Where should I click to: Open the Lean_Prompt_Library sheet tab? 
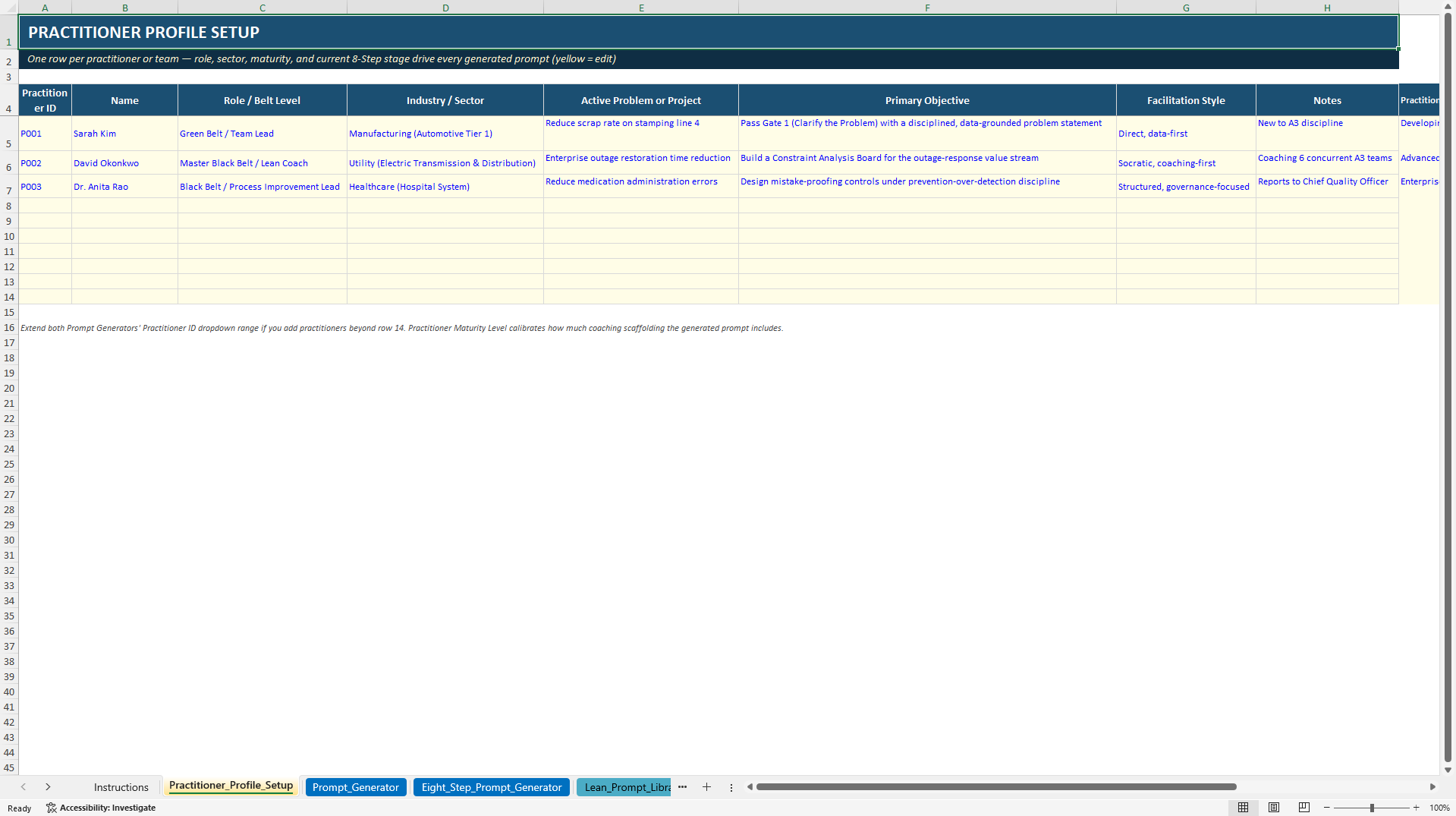click(624, 787)
